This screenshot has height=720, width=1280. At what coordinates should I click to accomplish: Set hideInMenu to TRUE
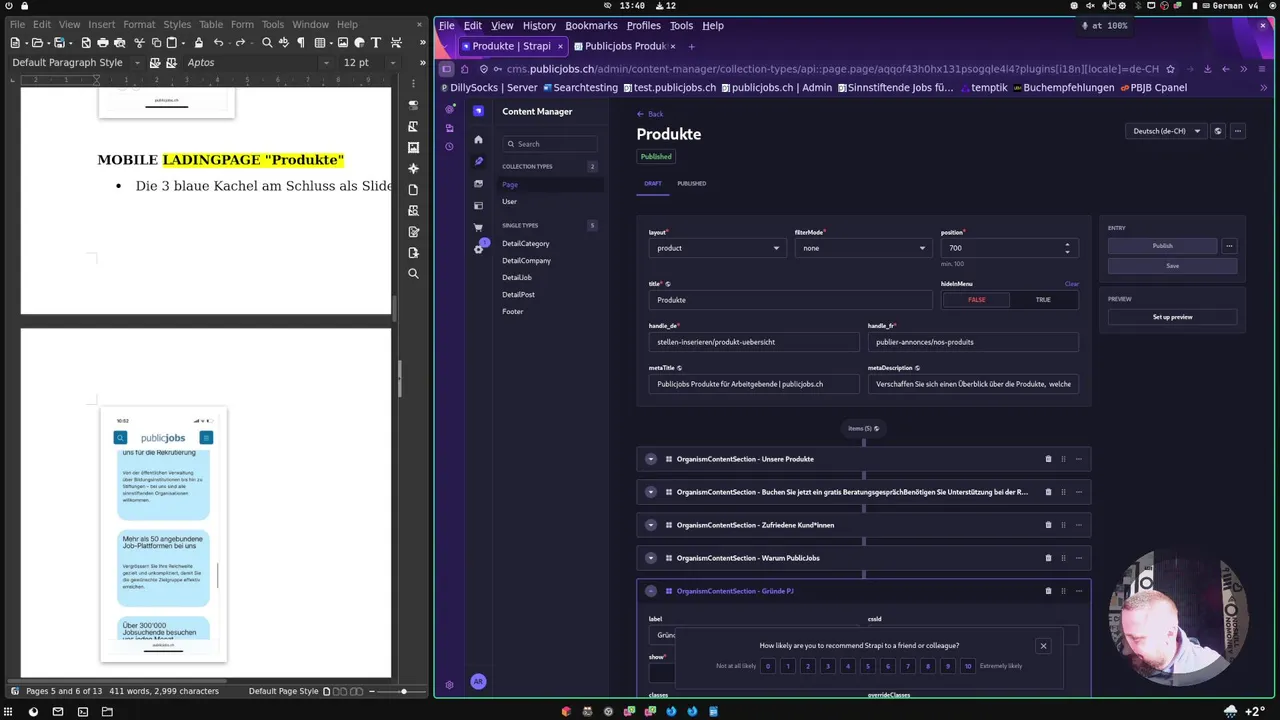(x=1043, y=300)
